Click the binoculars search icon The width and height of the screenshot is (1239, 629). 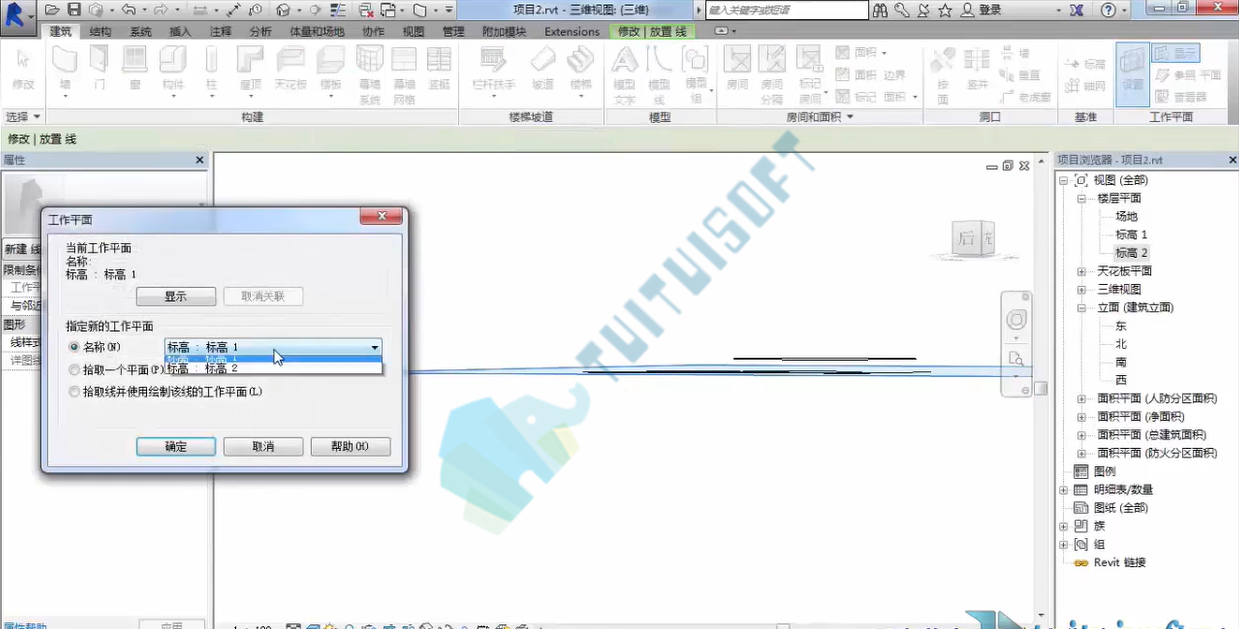[880, 10]
